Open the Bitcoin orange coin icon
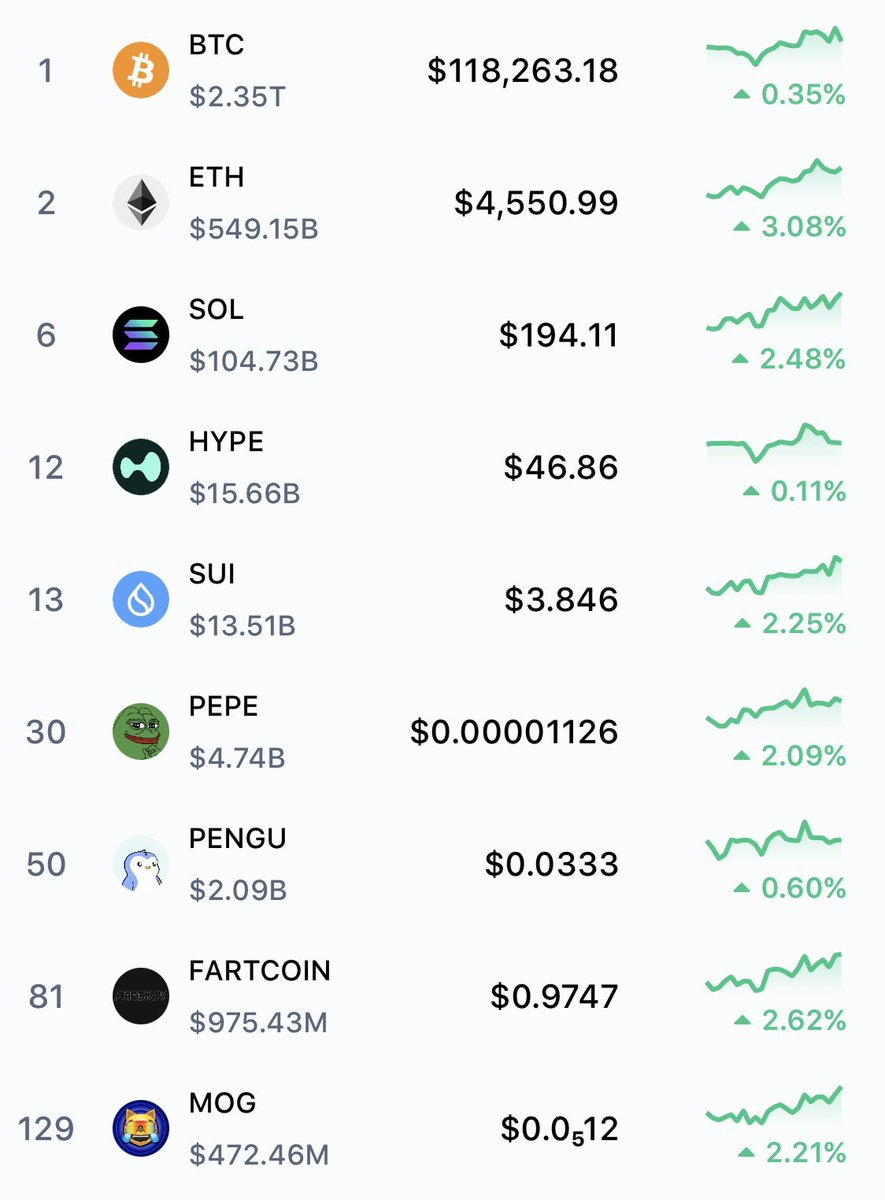This screenshot has height=1200, width=885. click(141, 71)
